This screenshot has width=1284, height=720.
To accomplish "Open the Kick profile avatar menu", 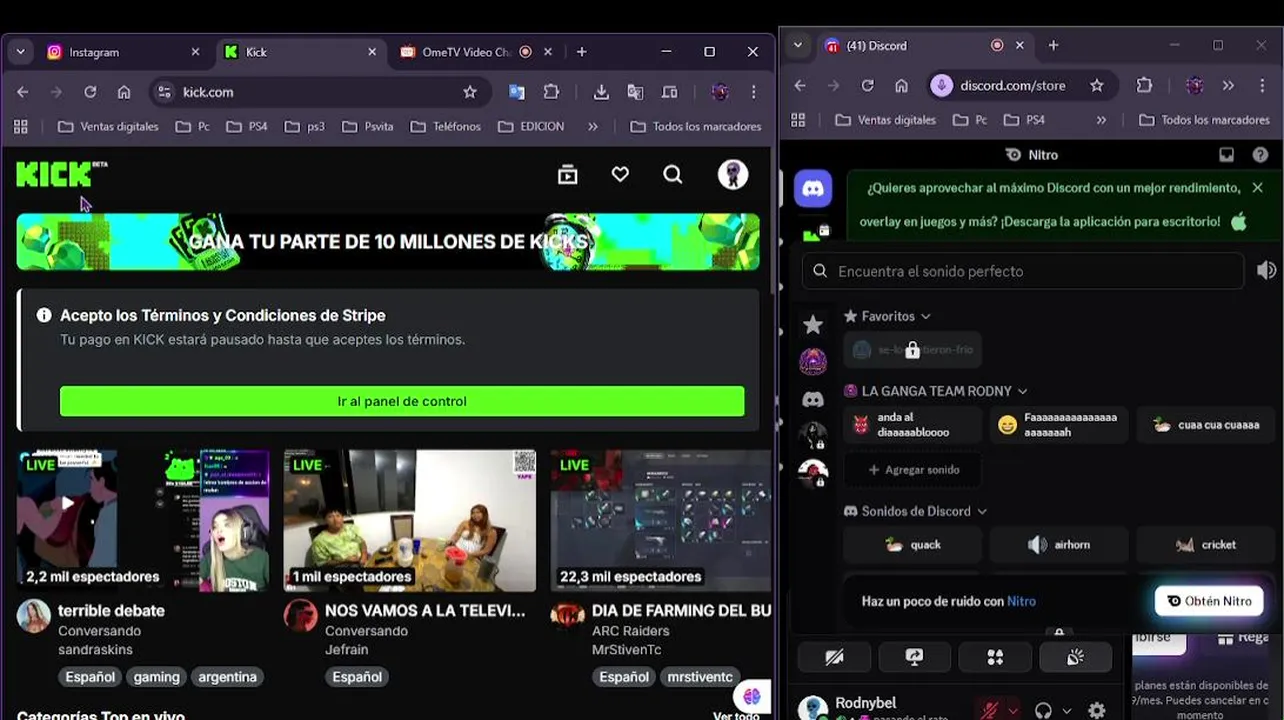I will [733, 174].
